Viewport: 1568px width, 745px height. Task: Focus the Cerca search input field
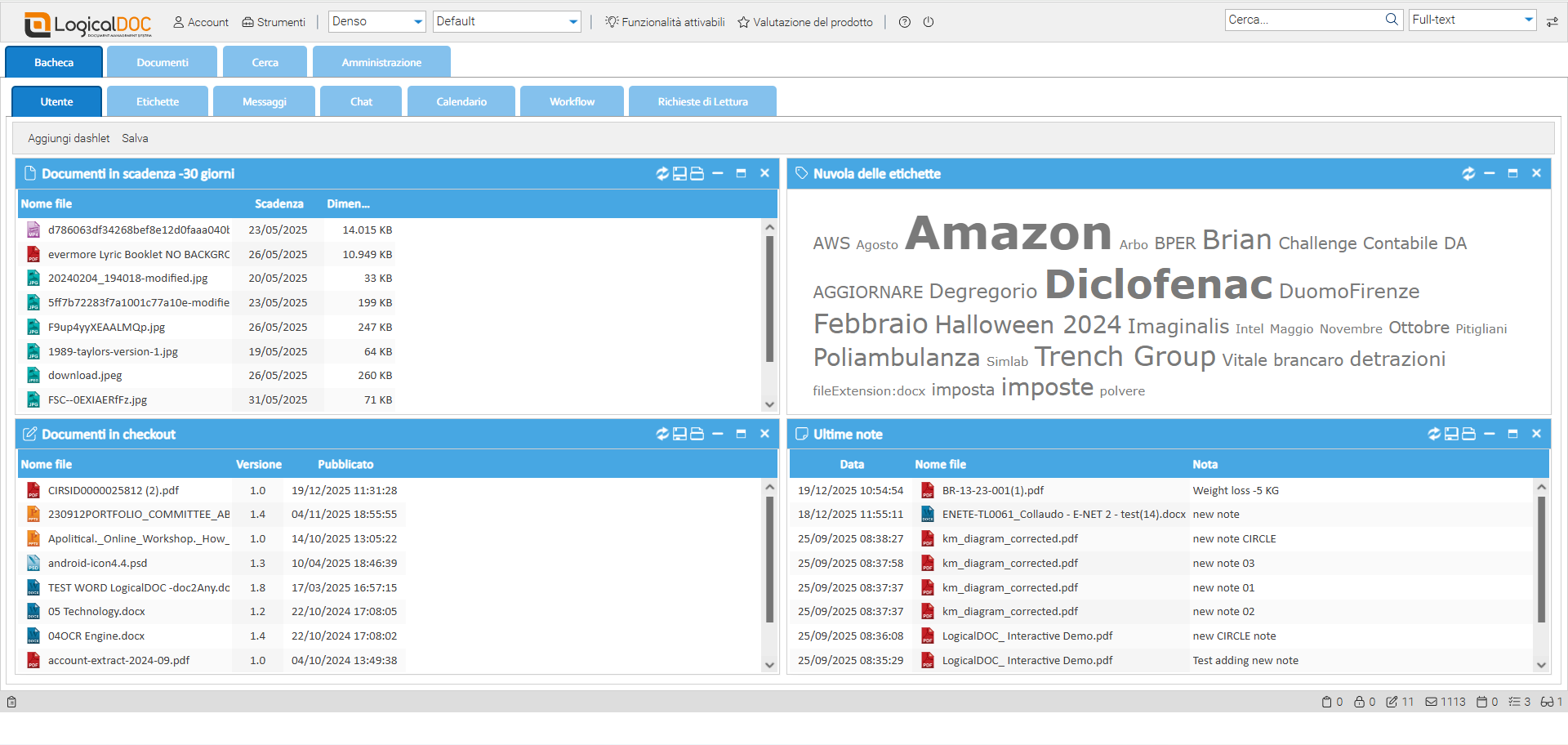pos(1304,20)
